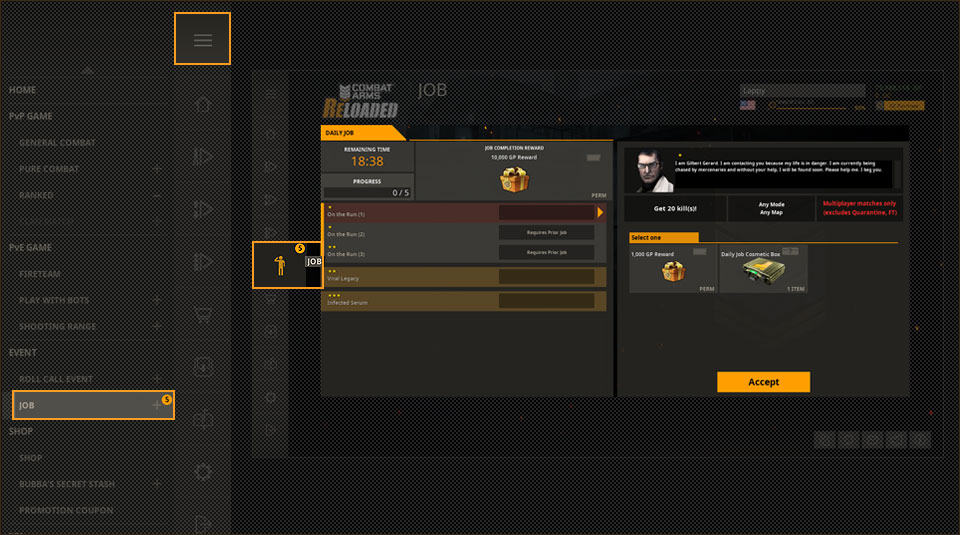Image resolution: width=960 pixels, height=535 pixels.
Task: Open the JOB menu entry
Action: click(93, 405)
